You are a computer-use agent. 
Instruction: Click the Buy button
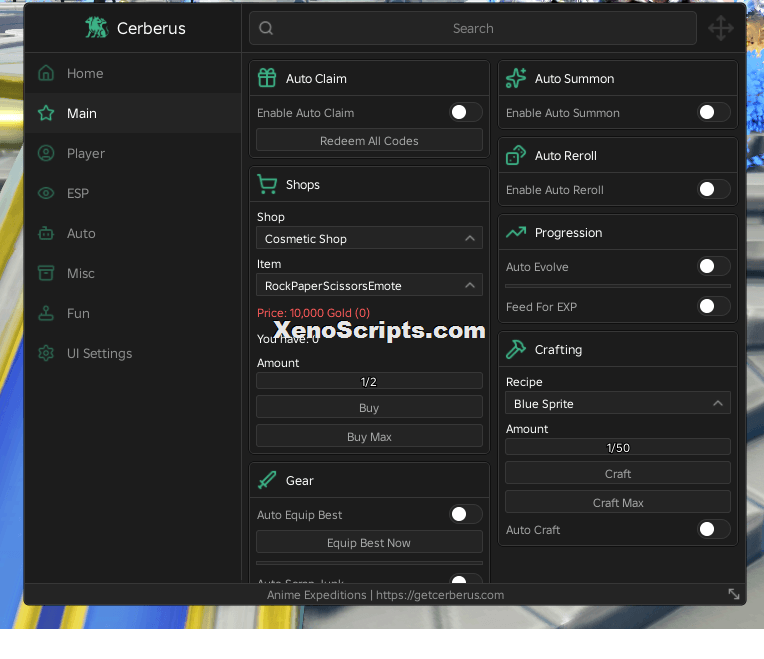tap(369, 407)
